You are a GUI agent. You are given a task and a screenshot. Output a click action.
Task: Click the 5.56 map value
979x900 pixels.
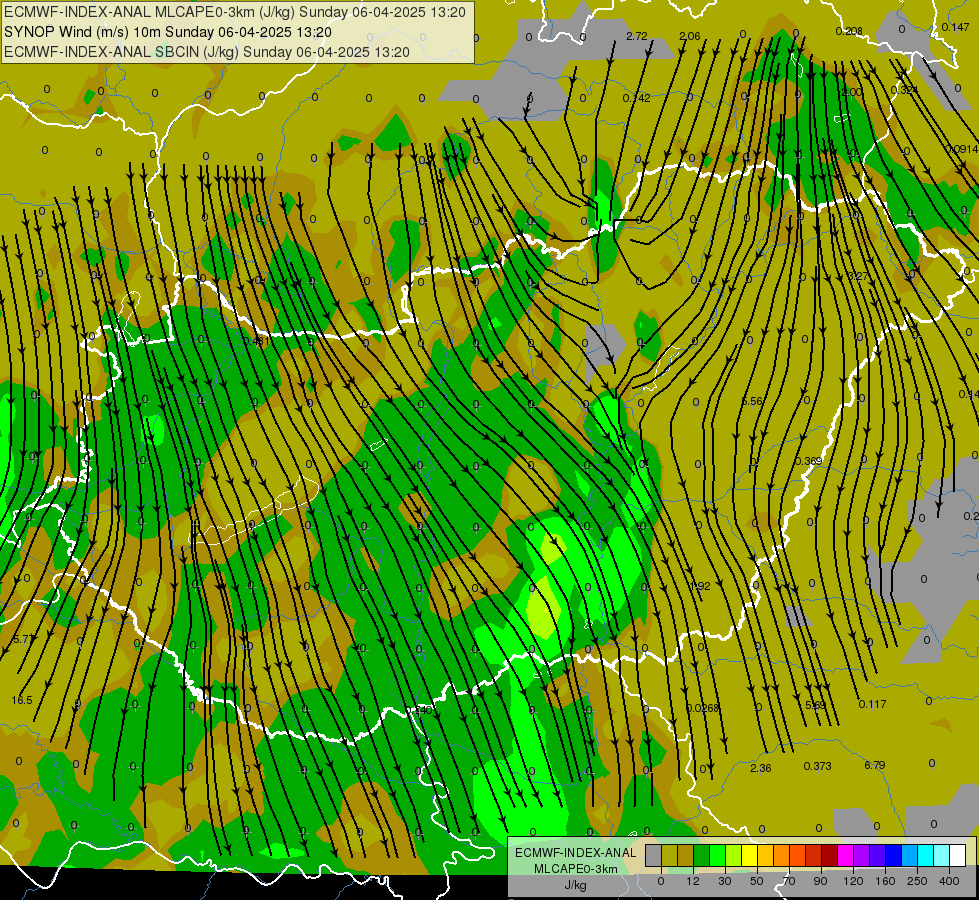pyautogui.click(x=752, y=401)
